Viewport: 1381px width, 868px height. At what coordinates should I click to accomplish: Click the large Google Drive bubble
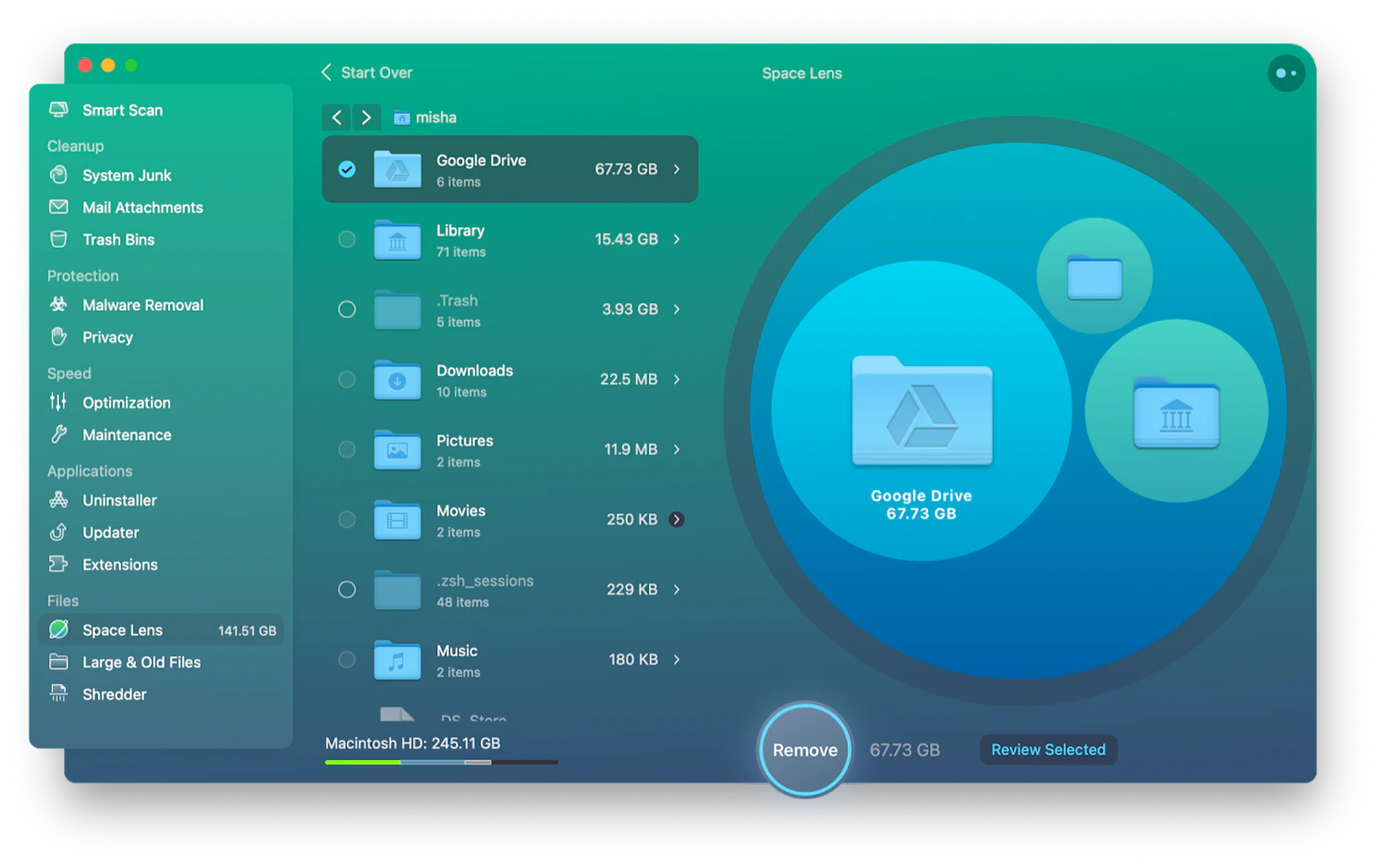point(922,410)
